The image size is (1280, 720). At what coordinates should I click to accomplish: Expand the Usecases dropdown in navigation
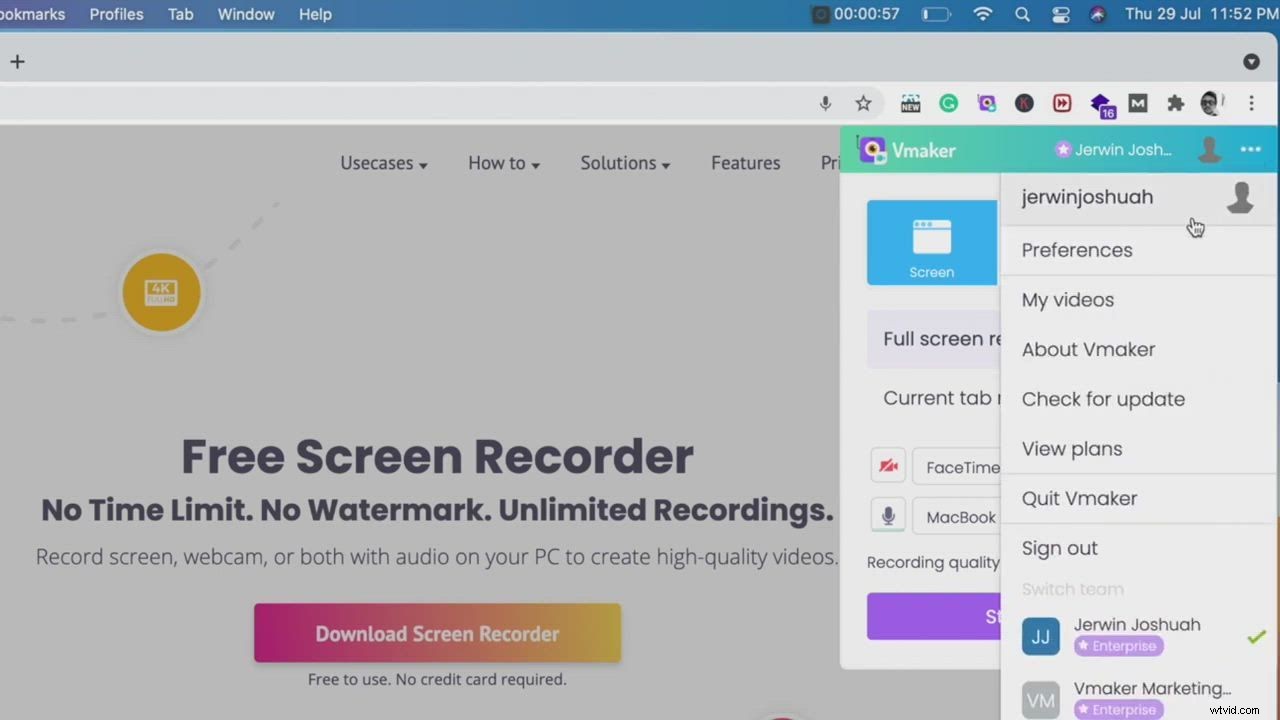pos(383,163)
